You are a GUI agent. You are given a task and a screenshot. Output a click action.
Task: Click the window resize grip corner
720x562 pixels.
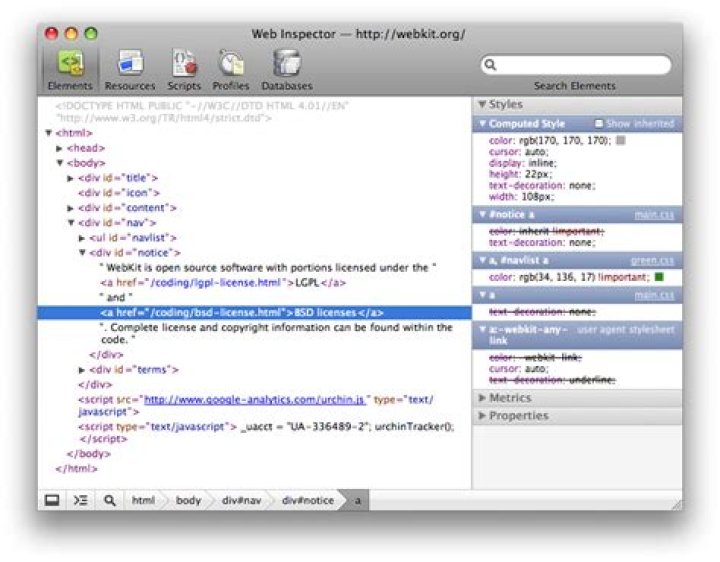pyautogui.click(x=676, y=504)
